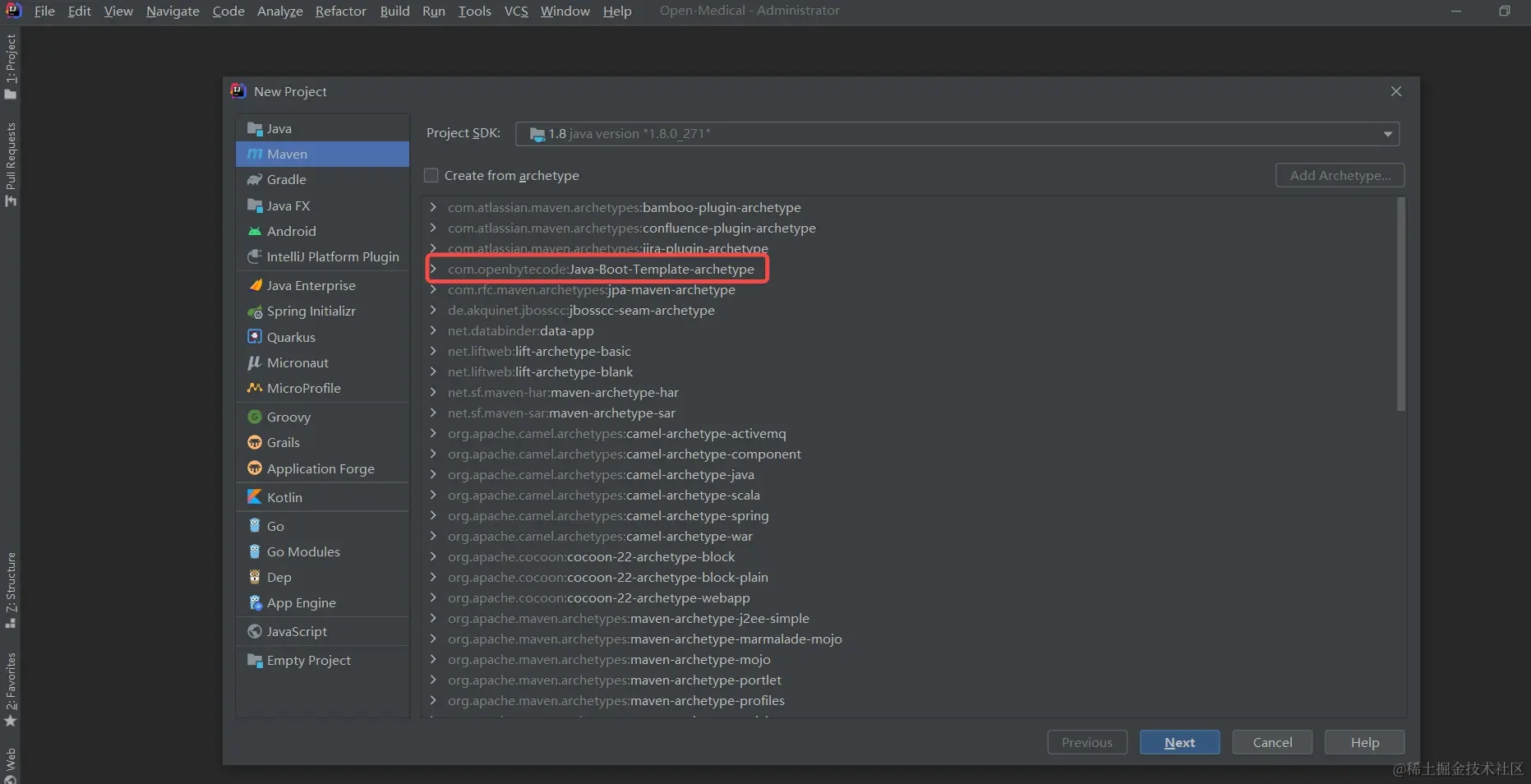The image size is (1531, 784).
Task: Choose the Android robot icon
Action: pyautogui.click(x=255, y=232)
